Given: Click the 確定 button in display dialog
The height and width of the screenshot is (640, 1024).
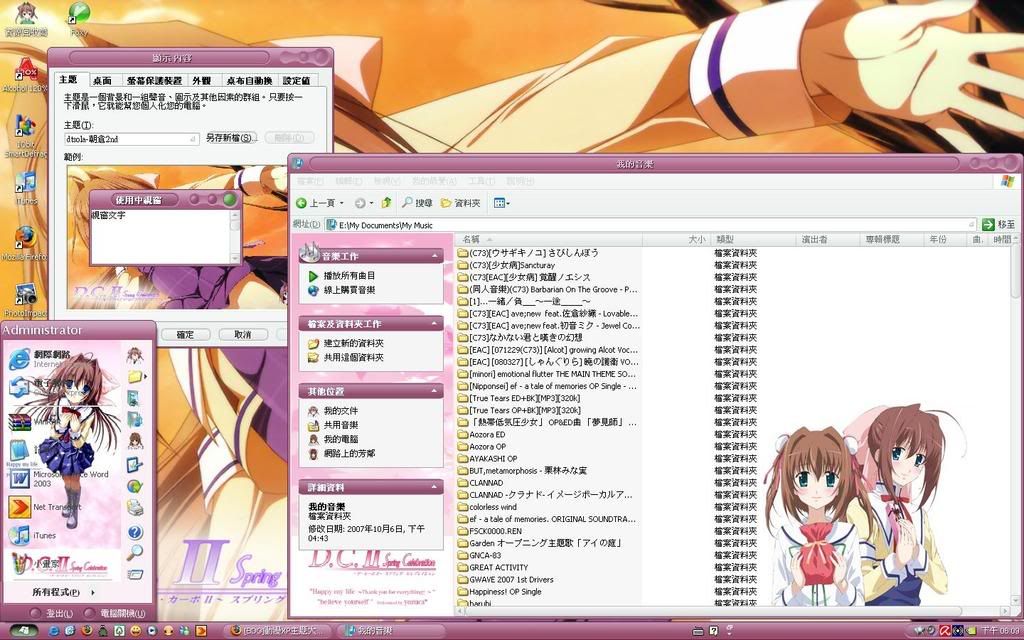Looking at the screenshot, I should tap(185, 334).
